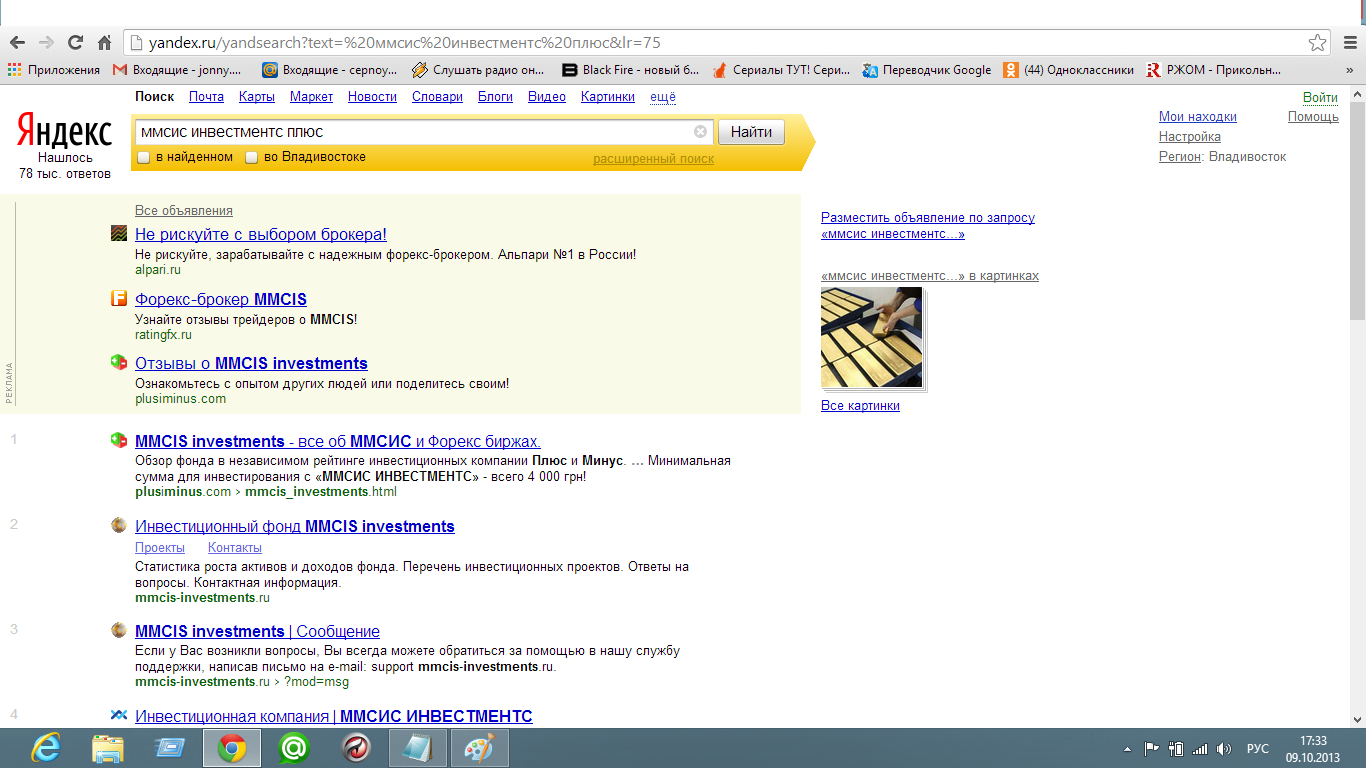The height and width of the screenshot is (768, 1366).
Task: Open Переводчик Google bookmark
Action: click(927, 70)
